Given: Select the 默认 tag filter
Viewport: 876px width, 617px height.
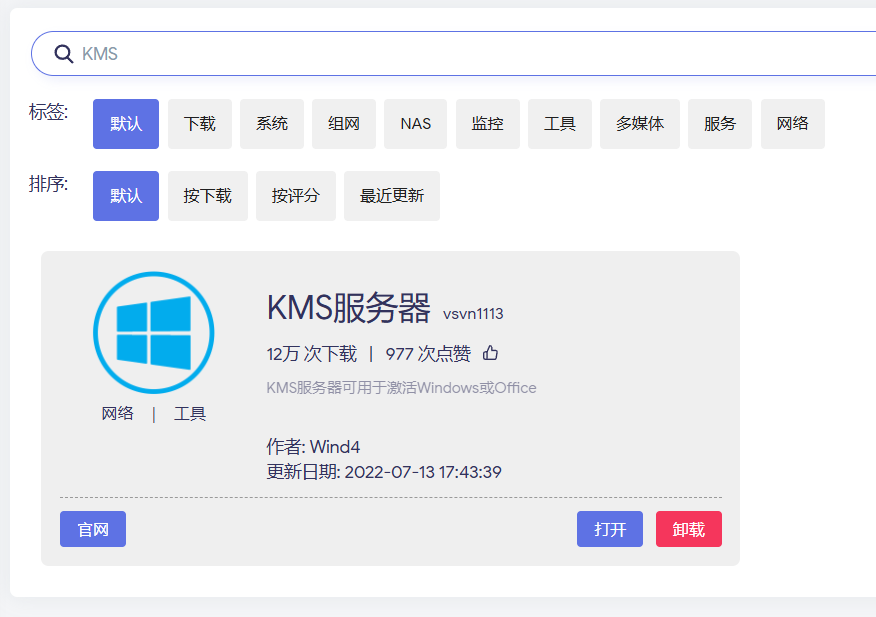Looking at the screenshot, I should point(126,124).
